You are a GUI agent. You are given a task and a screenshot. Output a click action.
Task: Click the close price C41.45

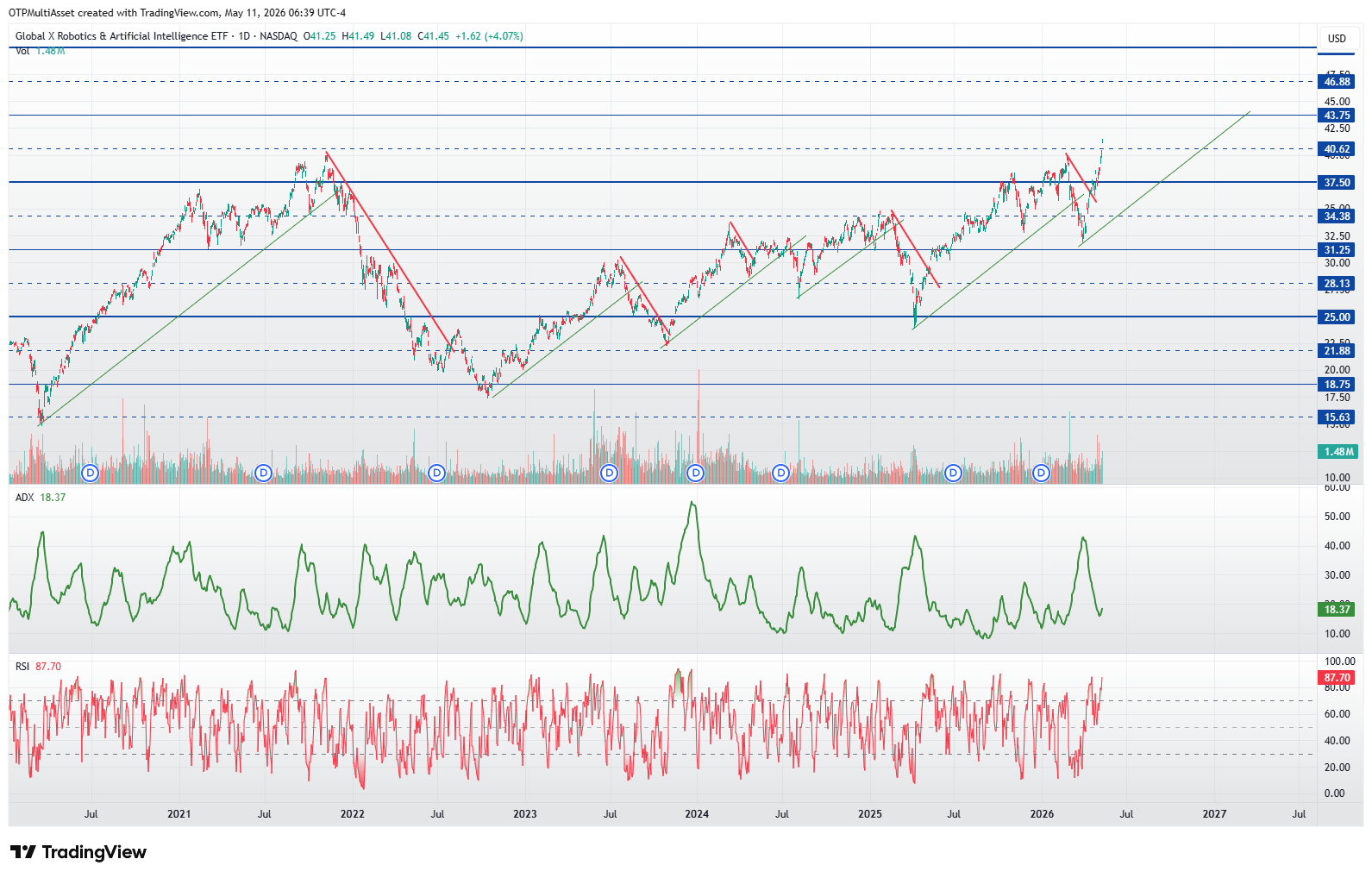pos(433,36)
